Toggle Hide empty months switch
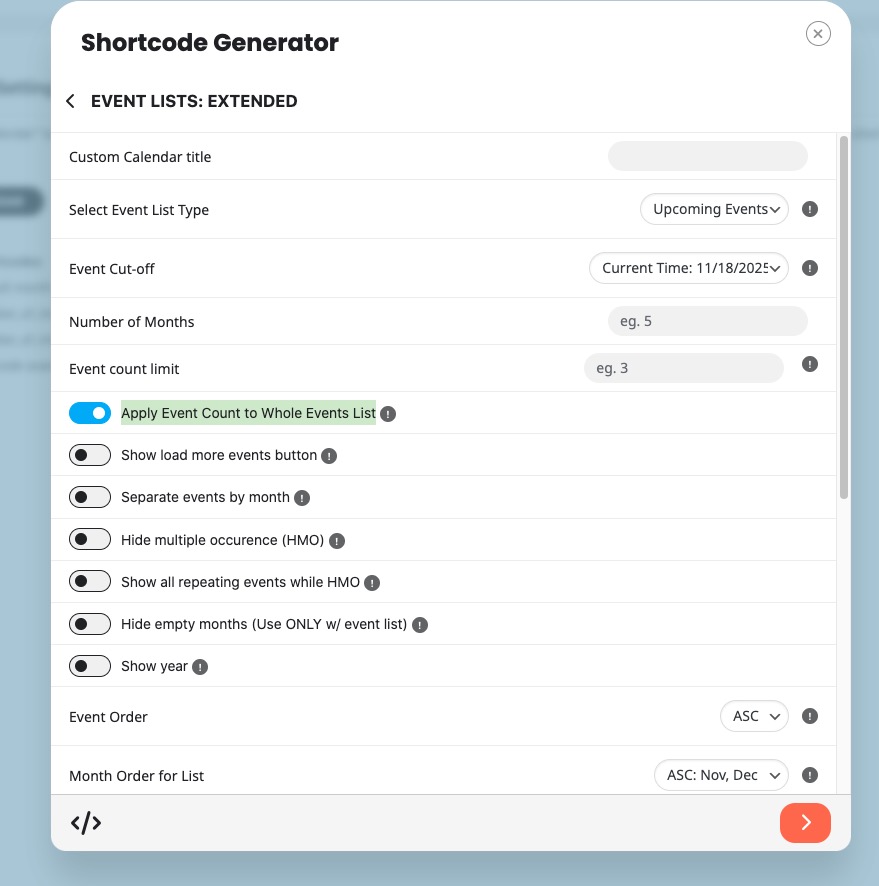 tap(90, 624)
